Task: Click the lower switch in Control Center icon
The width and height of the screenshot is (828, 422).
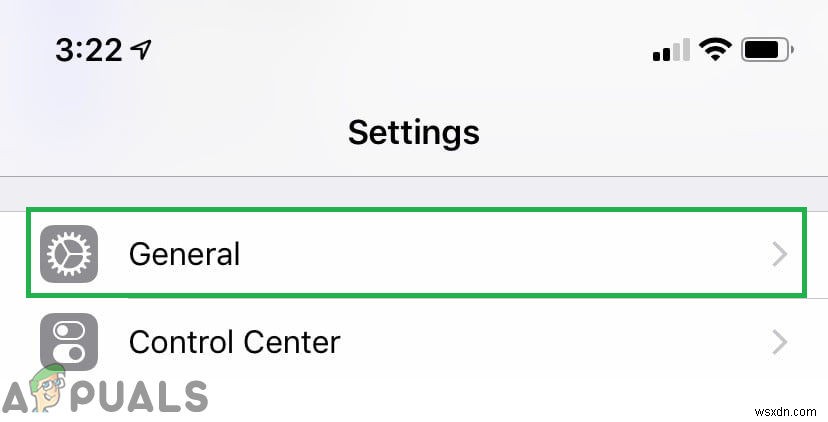Action: point(69,354)
